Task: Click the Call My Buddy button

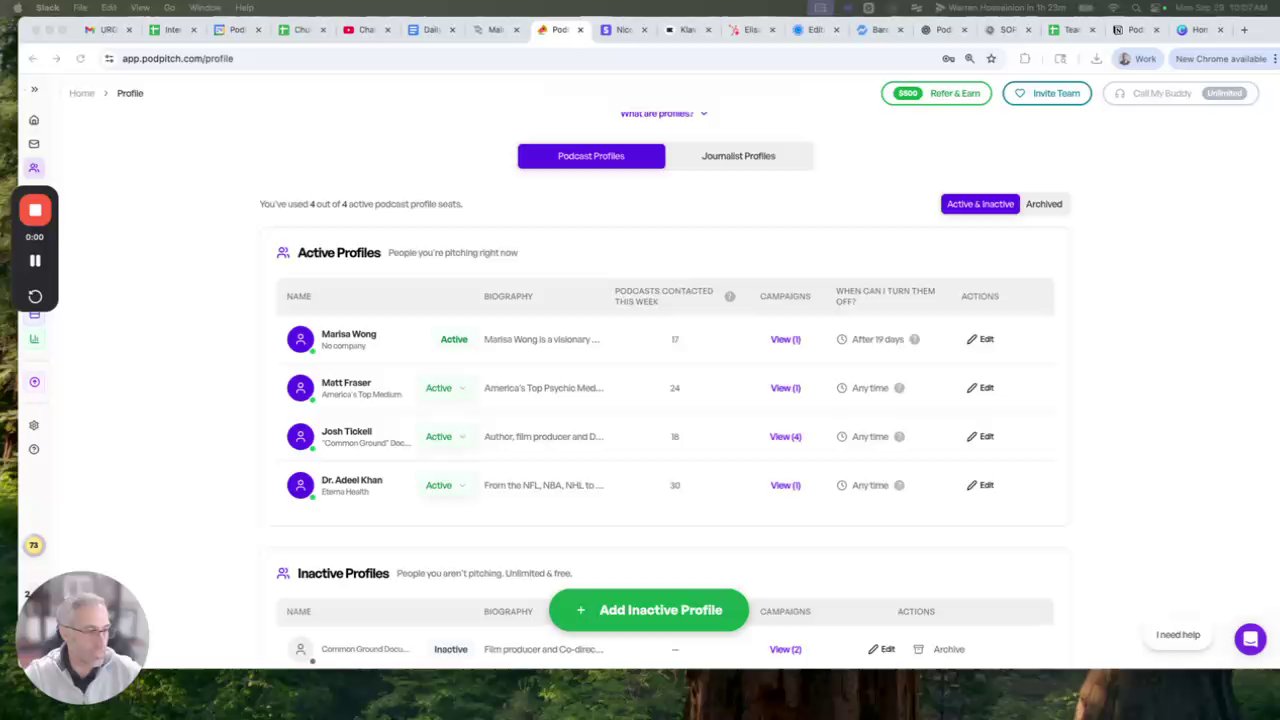Action: pos(1180,93)
